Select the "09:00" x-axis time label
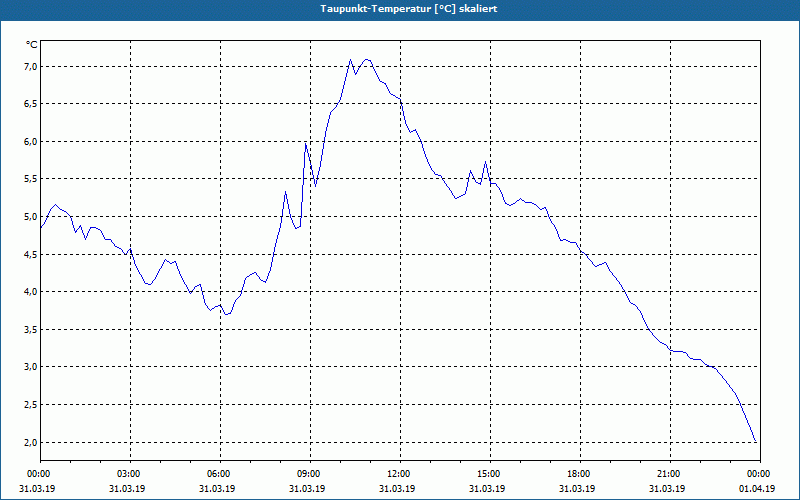The height and width of the screenshot is (500, 800). tap(310, 474)
